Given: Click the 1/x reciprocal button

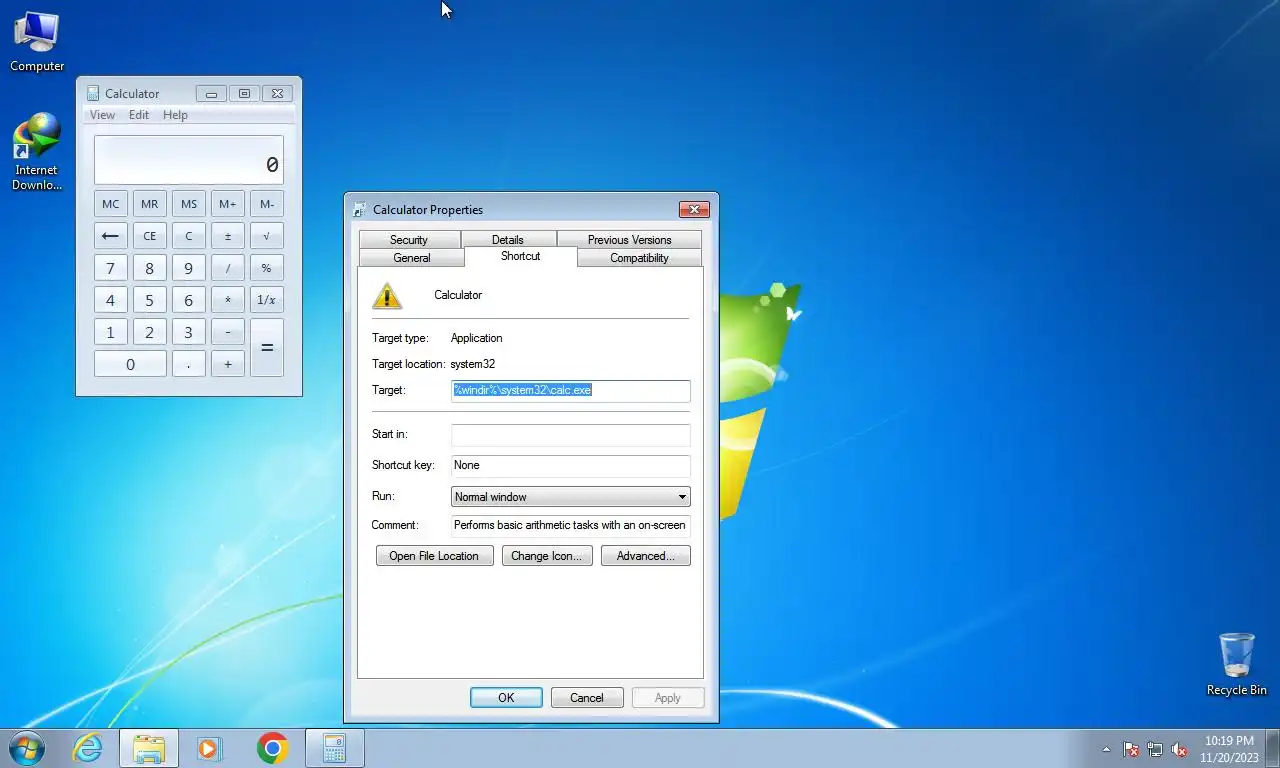Looking at the screenshot, I should coord(266,300).
